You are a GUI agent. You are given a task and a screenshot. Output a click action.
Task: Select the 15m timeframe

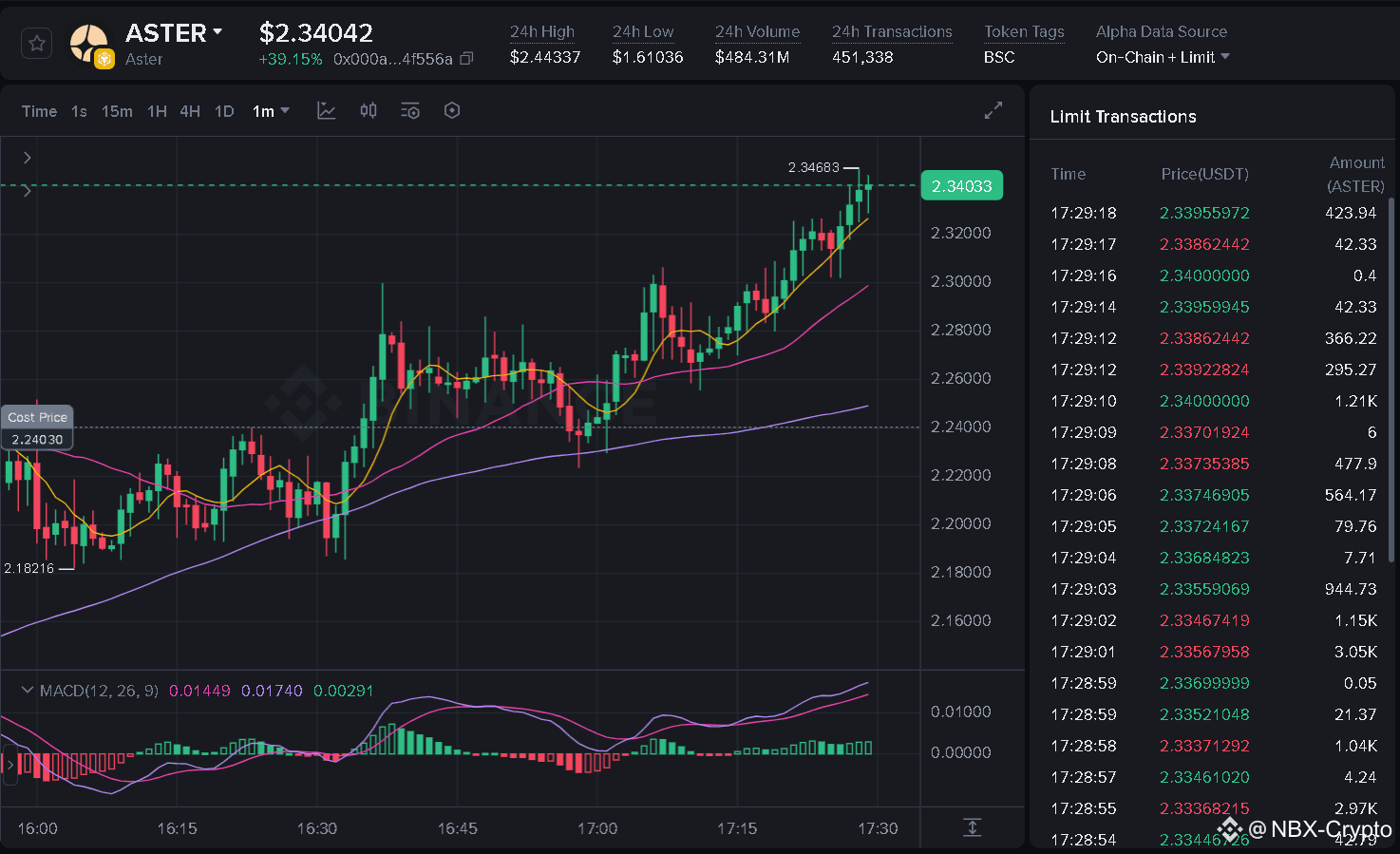117,111
